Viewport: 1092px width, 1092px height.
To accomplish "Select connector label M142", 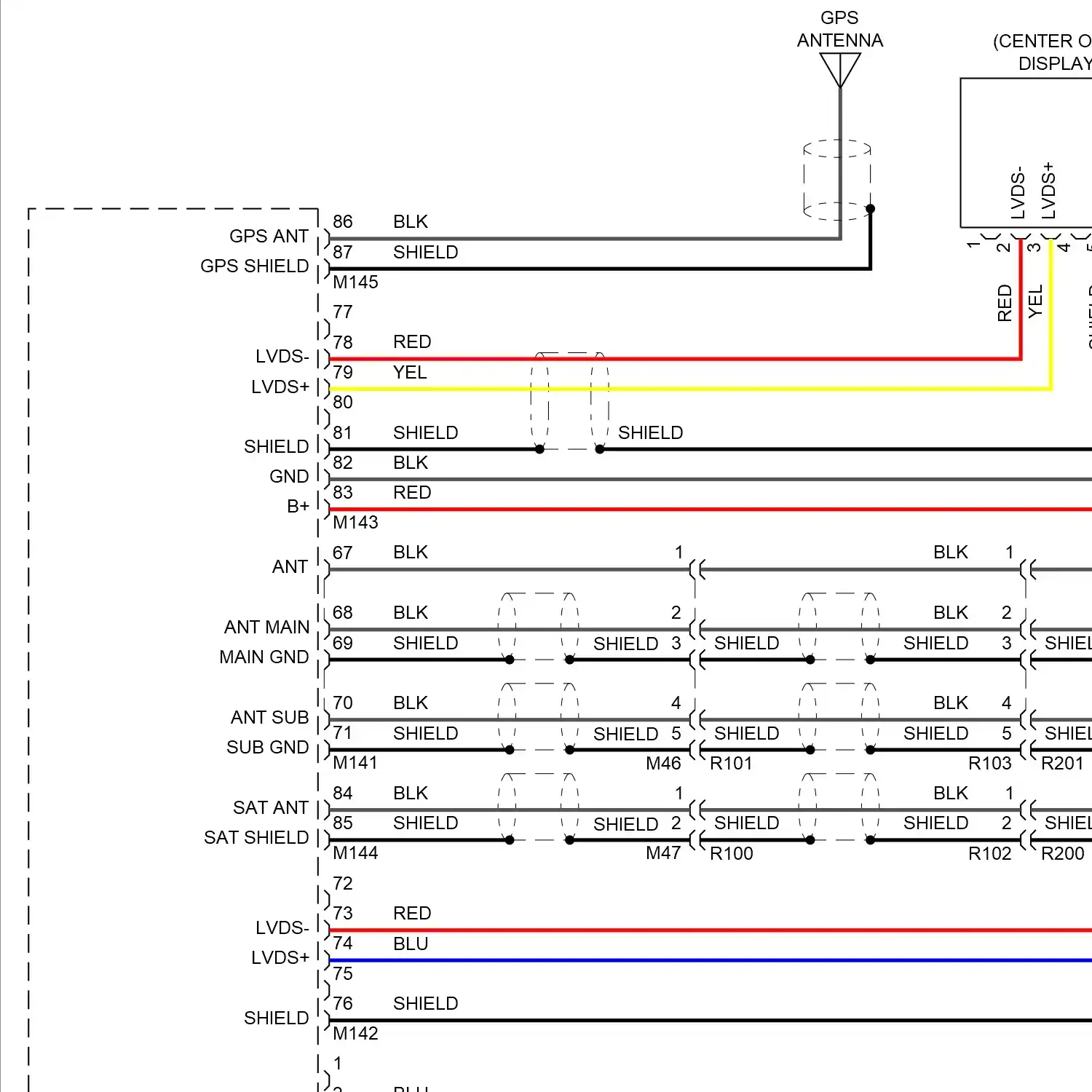I will tap(355, 1033).
